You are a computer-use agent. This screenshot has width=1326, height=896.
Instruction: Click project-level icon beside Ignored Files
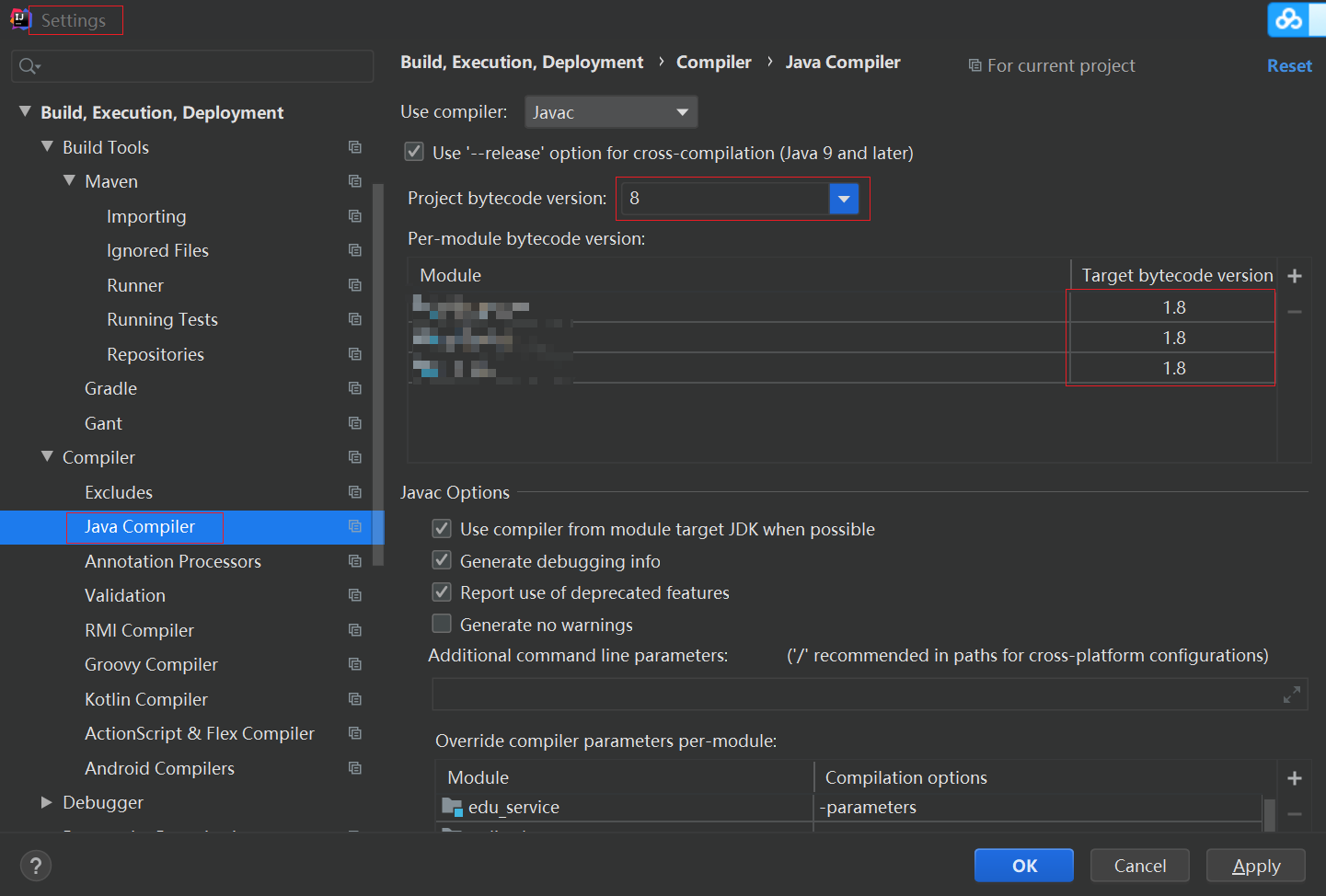355,250
